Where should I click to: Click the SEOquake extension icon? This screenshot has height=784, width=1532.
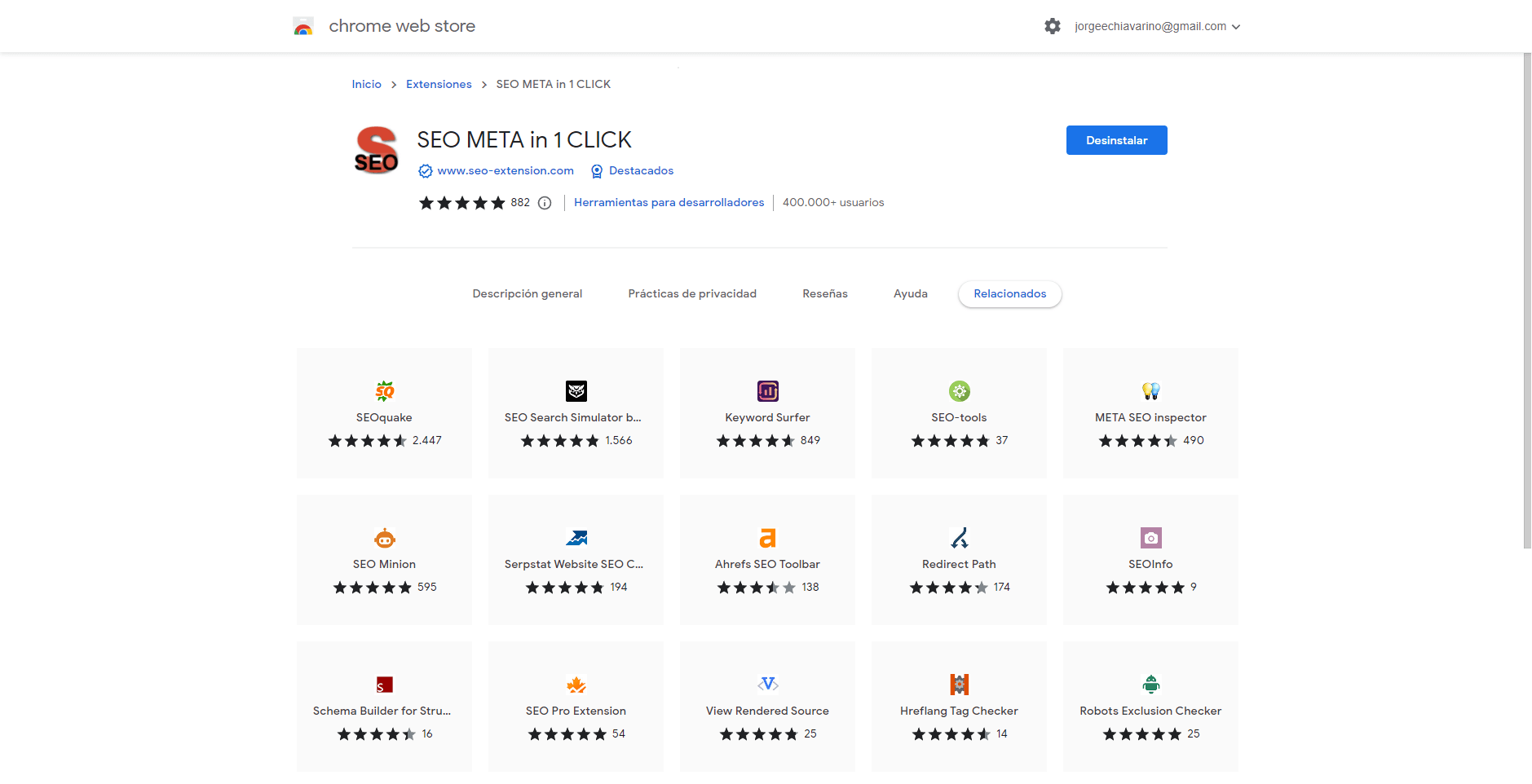385,391
